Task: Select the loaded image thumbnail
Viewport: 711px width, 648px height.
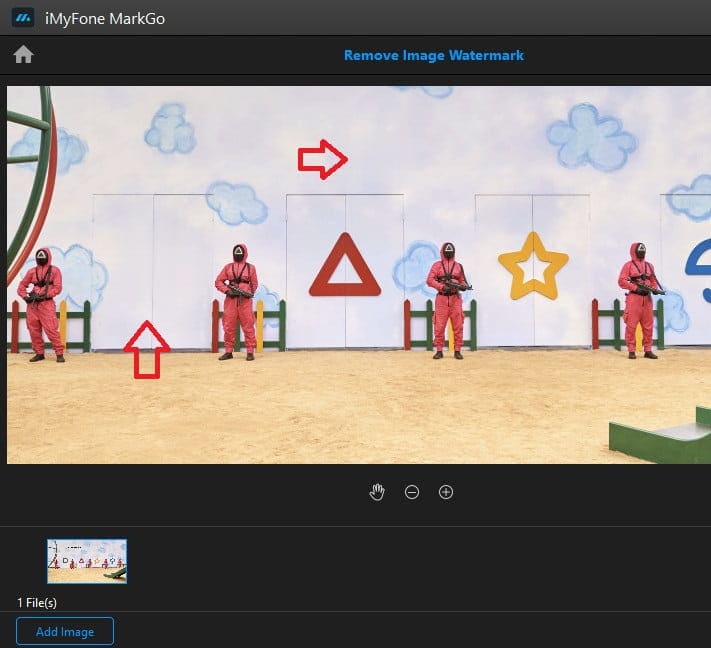Action: (87, 561)
